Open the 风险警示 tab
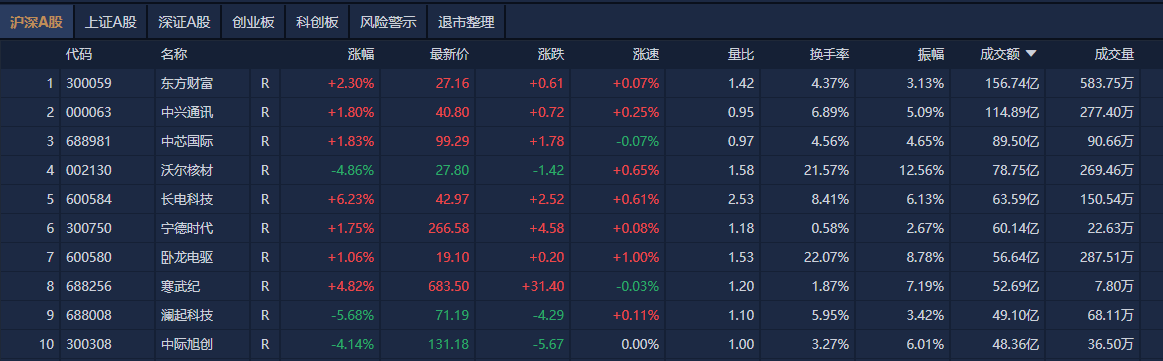This screenshot has height=361, width=1163. pos(388,22)
